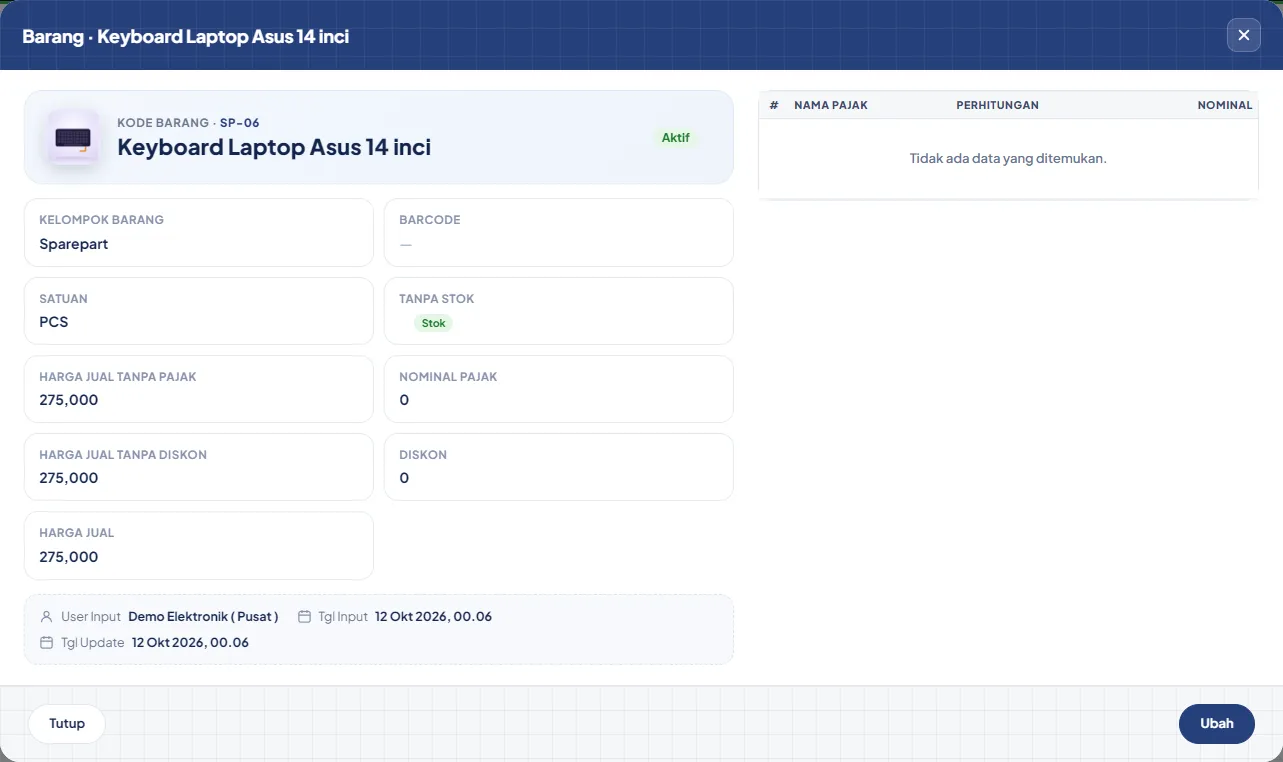1283x762 pixels.
Task: Click the Nama Pajak column header
Action: point(830,105)
